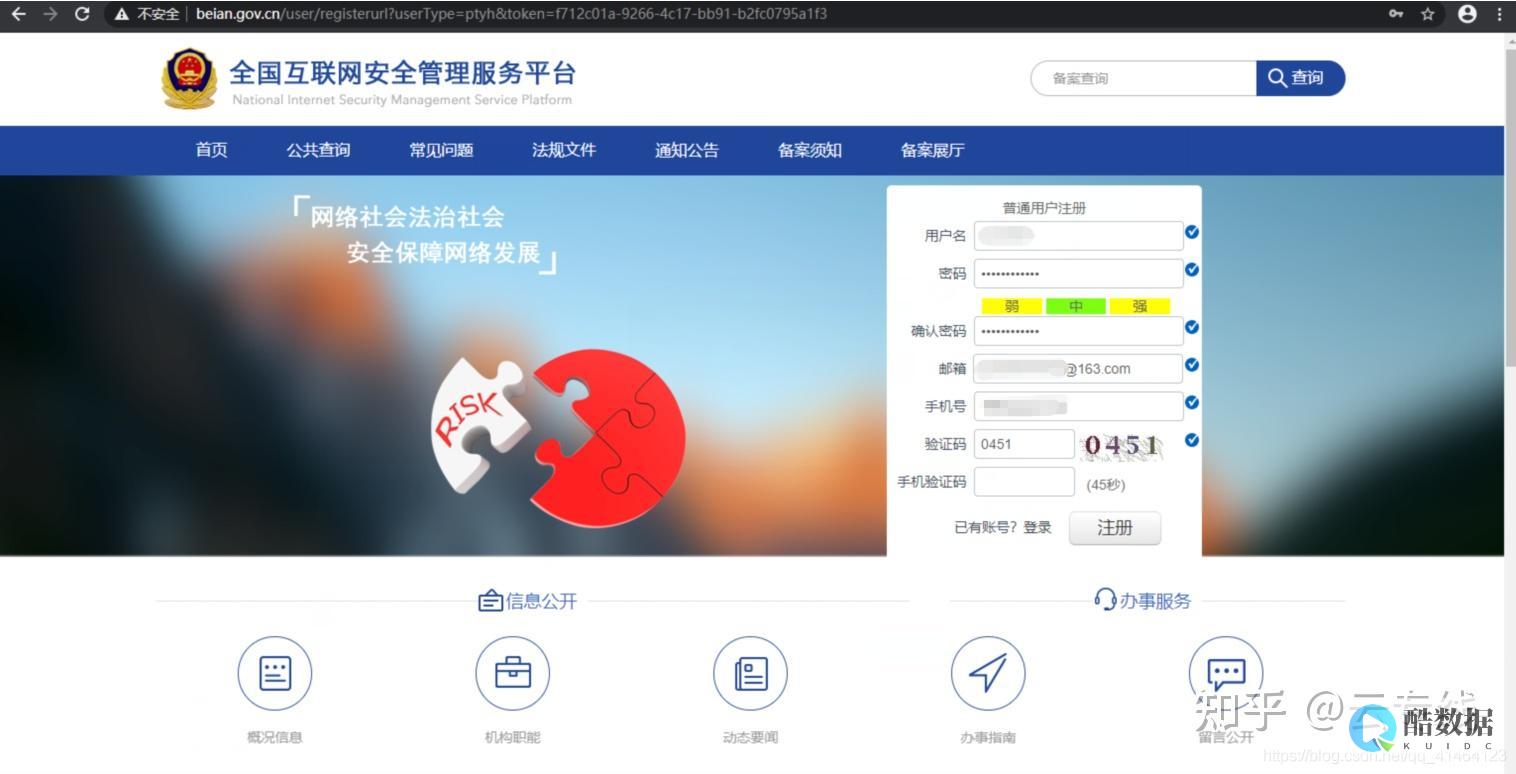
Task: Open the 留言公开 chat bubble icon
Action: (x=1226, y=674)
